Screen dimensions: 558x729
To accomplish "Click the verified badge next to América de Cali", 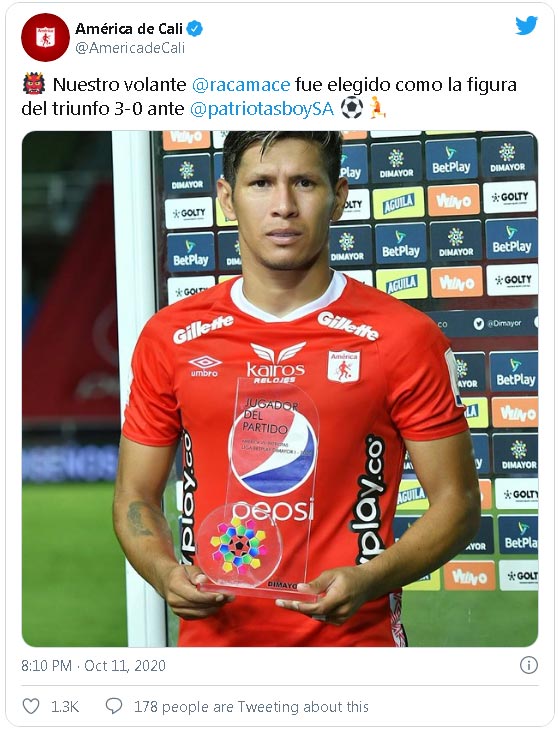I will coord(194,29).
